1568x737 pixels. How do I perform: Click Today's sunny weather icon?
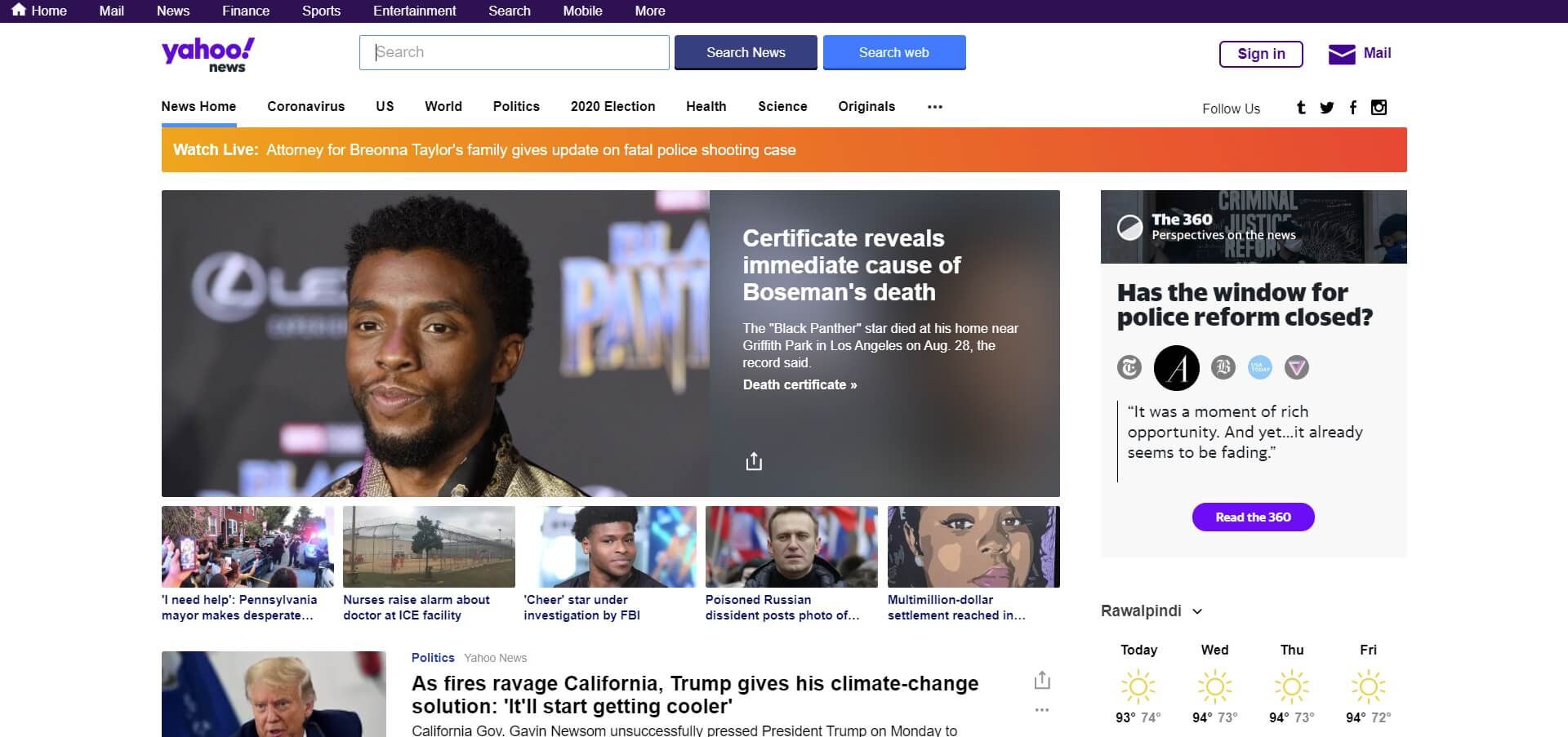tap(1138, 686)
